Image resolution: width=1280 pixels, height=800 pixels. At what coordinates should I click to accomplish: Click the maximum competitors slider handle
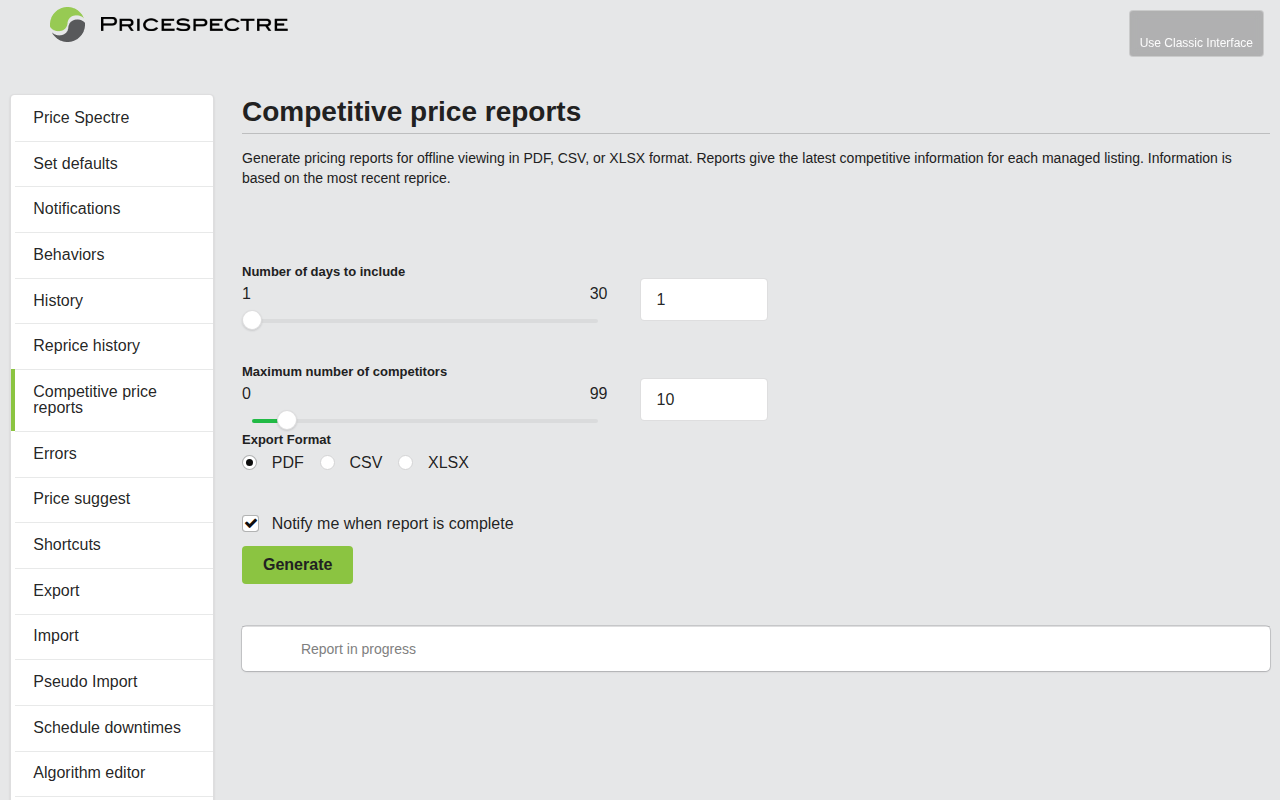tap(287, 420)
